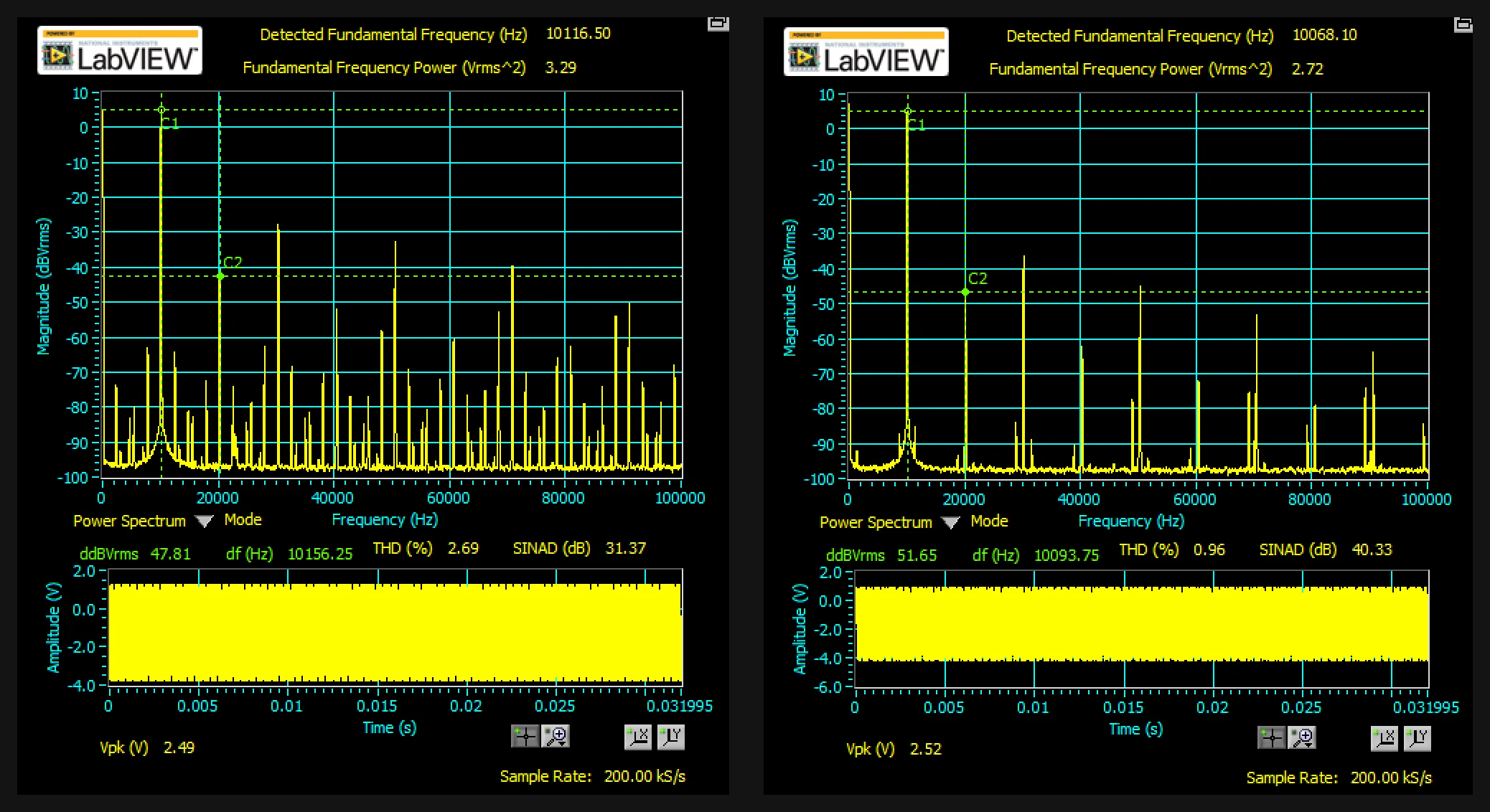Click df value 10093.75
Viewport: 1490px width, 812px height.
pos(1067,556)
